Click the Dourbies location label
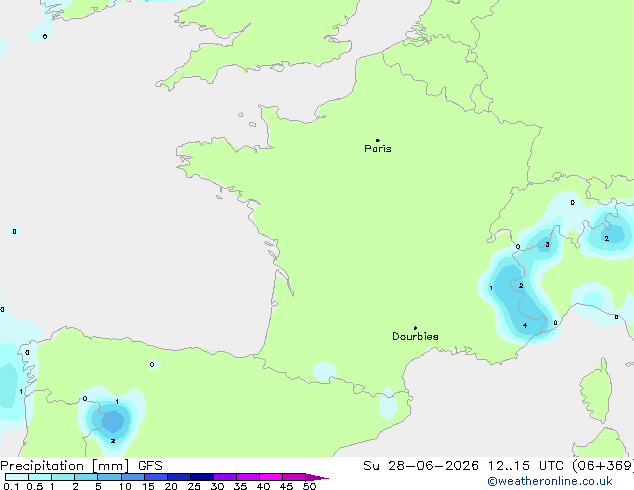634x490 pixels. tap(415, 336)
